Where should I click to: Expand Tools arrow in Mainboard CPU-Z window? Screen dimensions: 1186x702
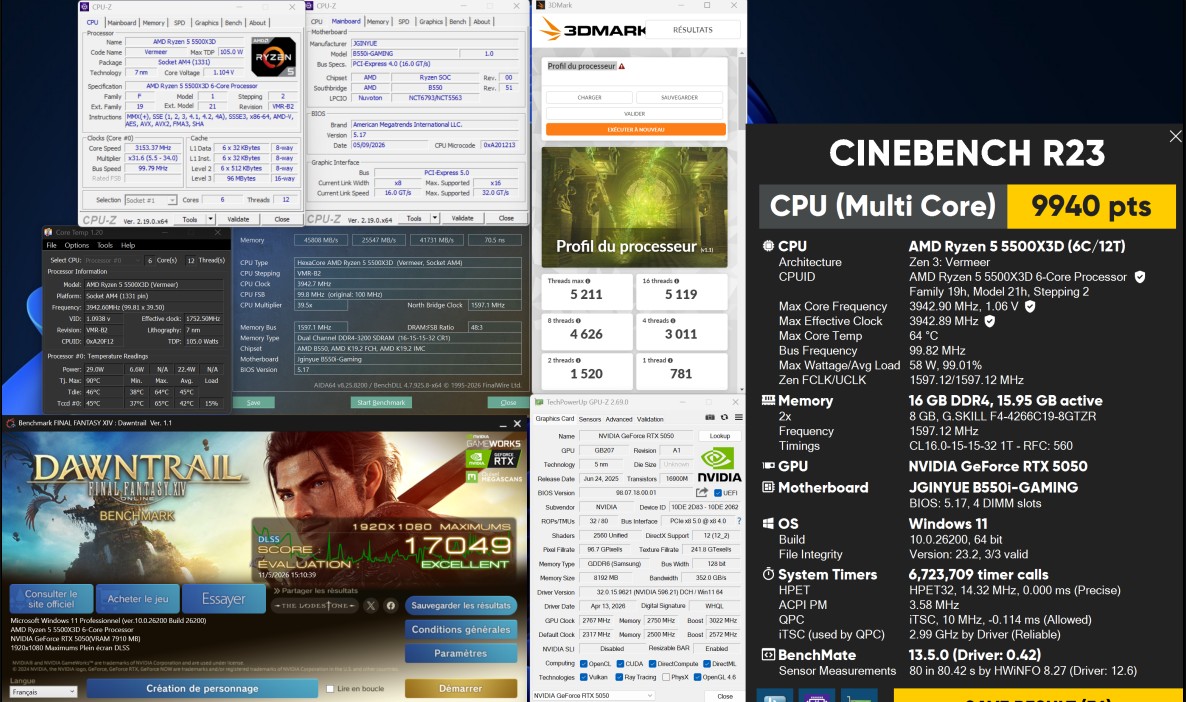435,219
